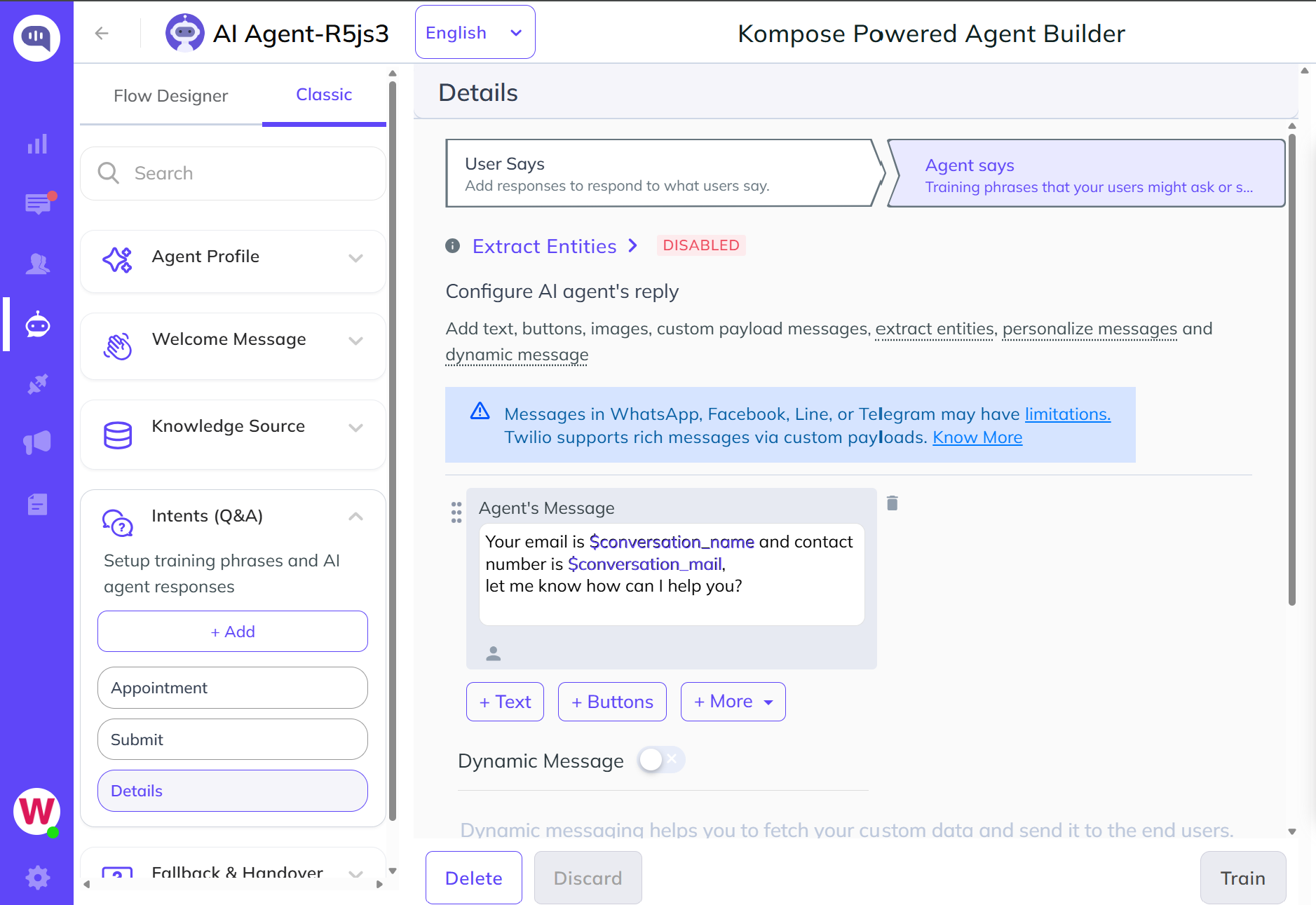
Task: Click the warning triangle icon in notice
Action: click(480, 411)
